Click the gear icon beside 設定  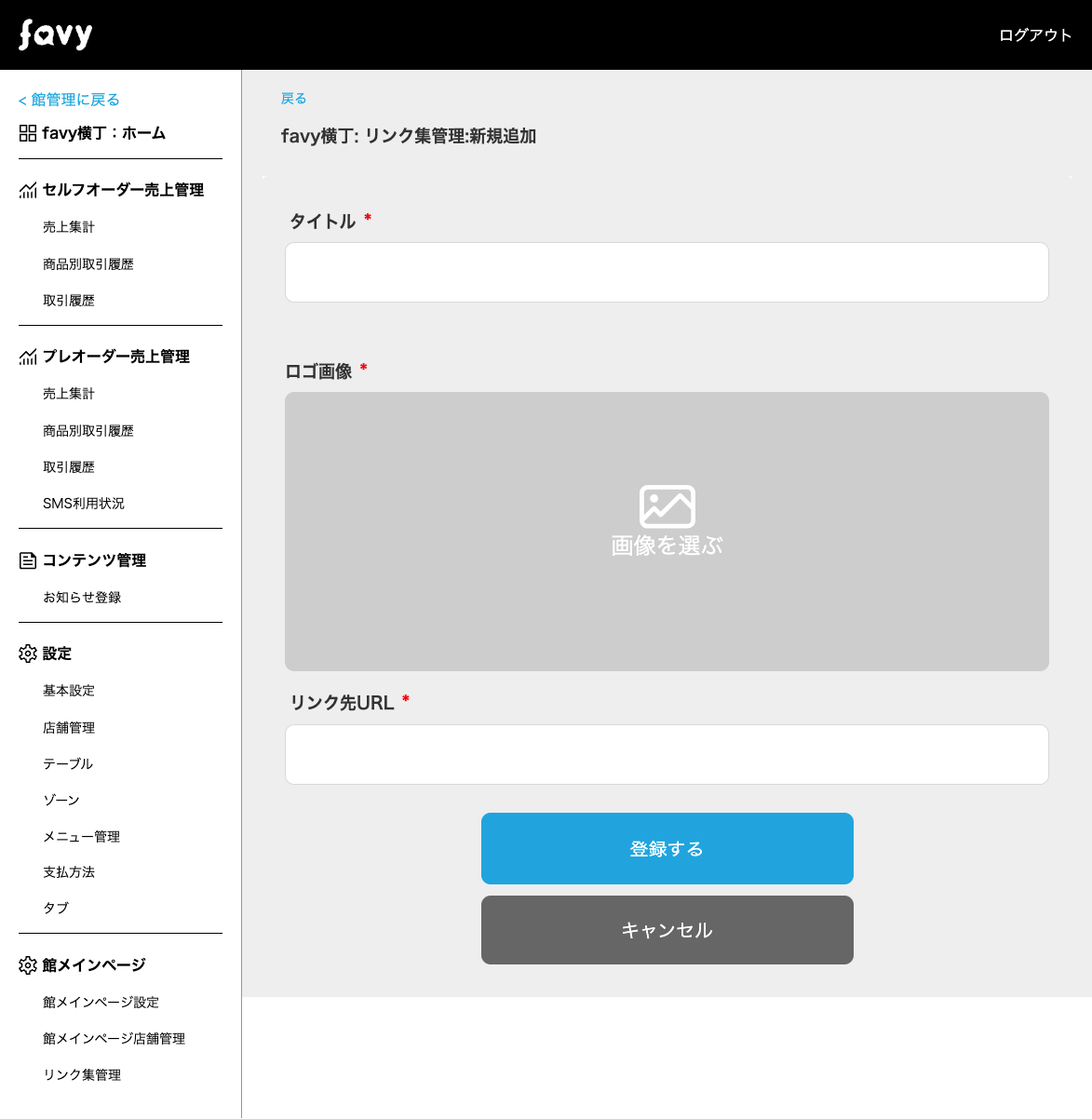coord(28,654)
